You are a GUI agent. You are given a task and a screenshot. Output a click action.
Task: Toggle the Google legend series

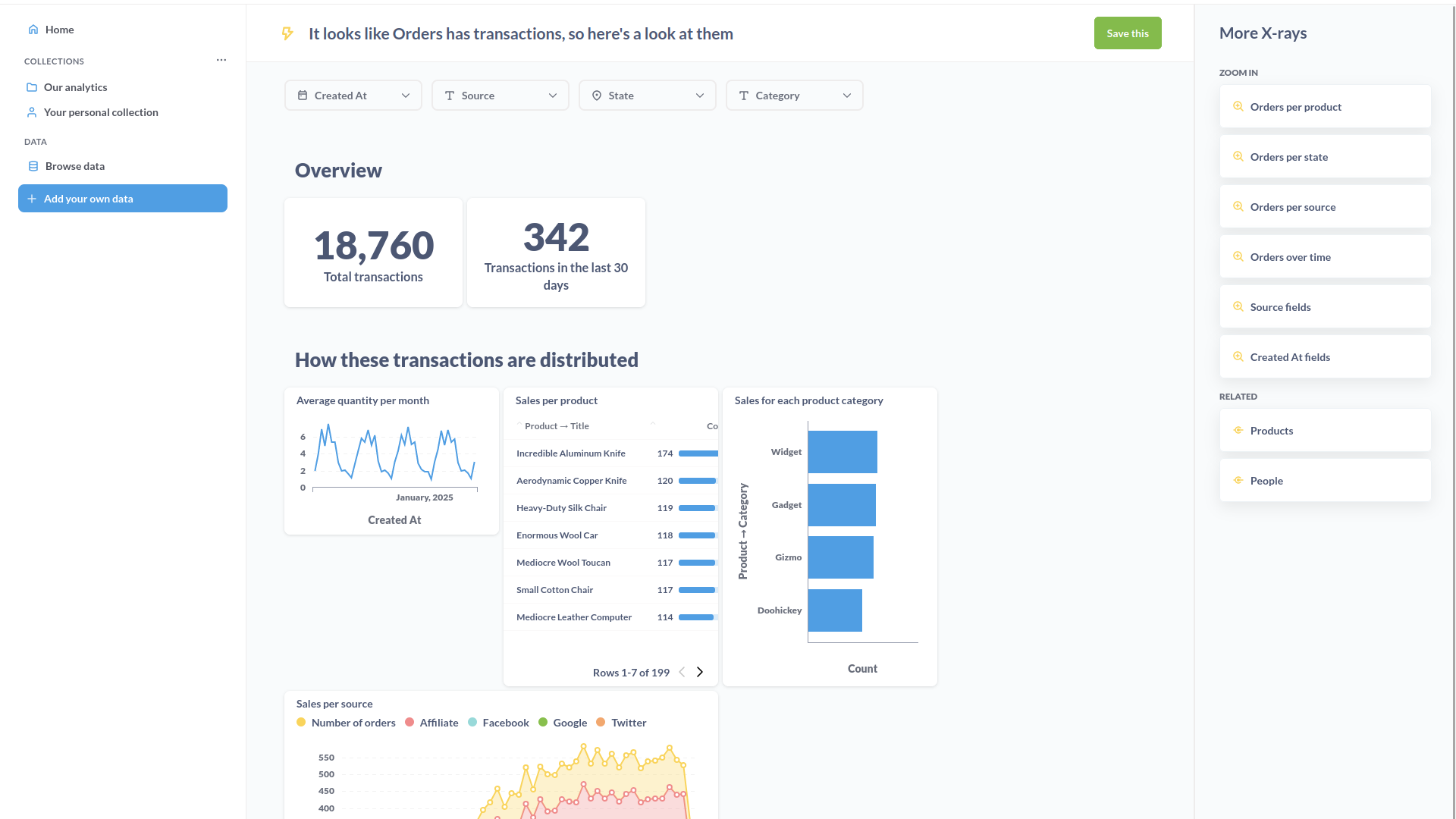coord(563,723)
